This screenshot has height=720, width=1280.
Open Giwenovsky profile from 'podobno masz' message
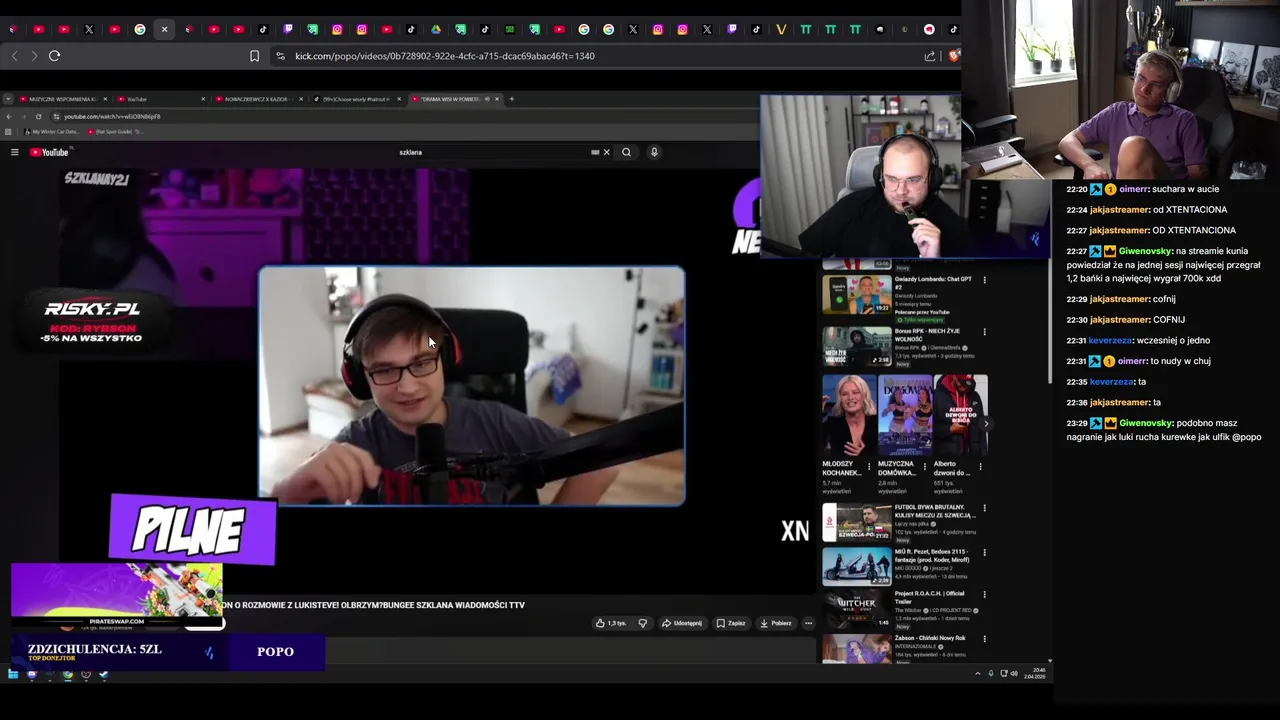pos(1146,423)
